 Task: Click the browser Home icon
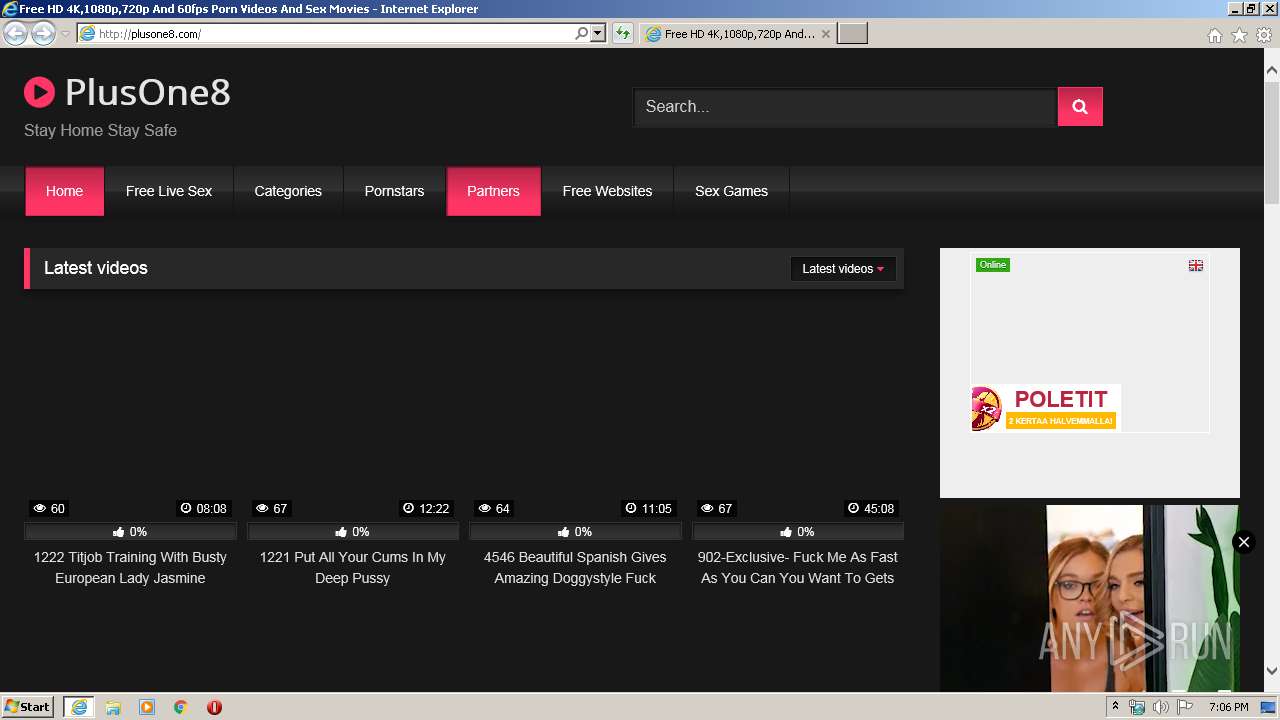click(x=1214, y=35)
